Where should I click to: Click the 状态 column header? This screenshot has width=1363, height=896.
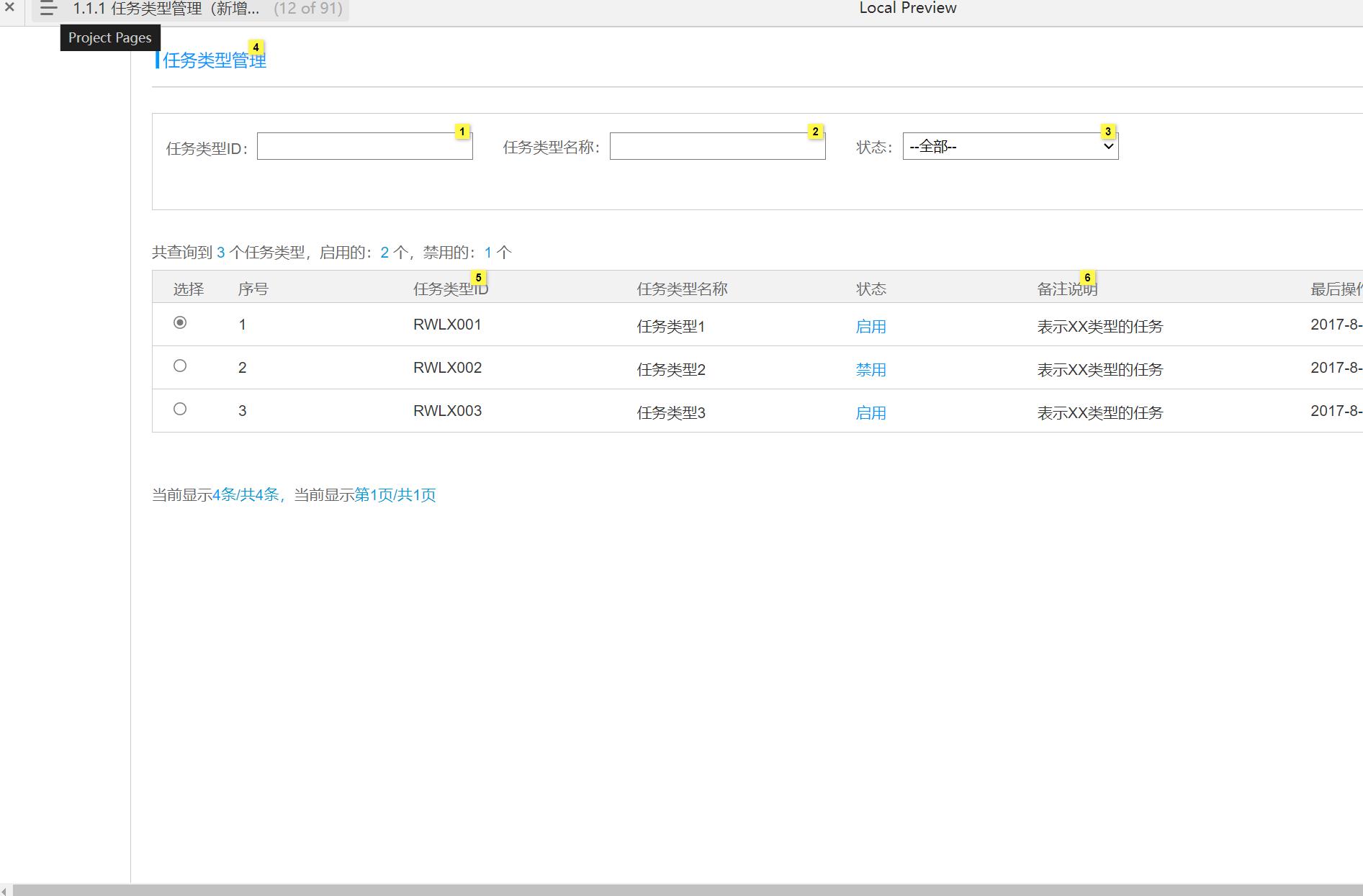click(x=871, y=289)
